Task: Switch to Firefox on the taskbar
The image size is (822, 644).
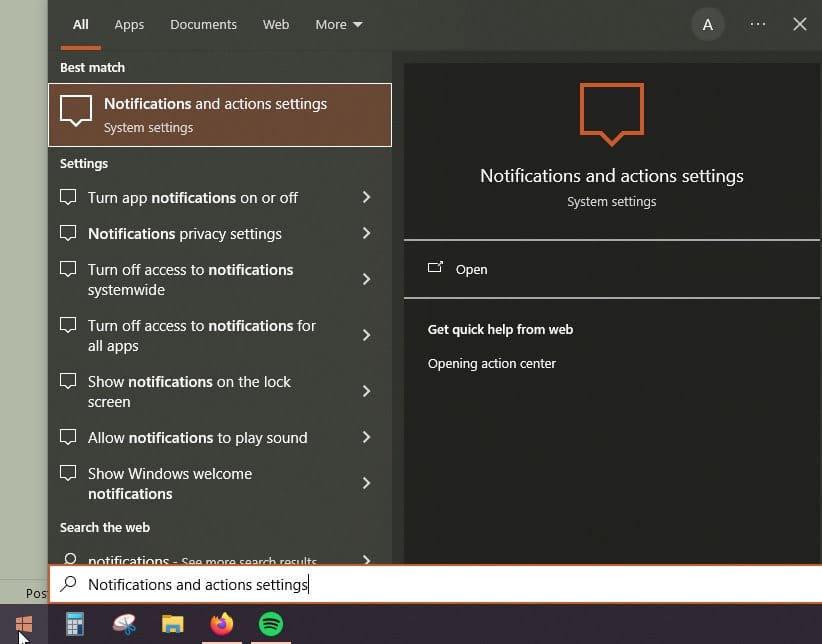Action: tap(222, 624)
